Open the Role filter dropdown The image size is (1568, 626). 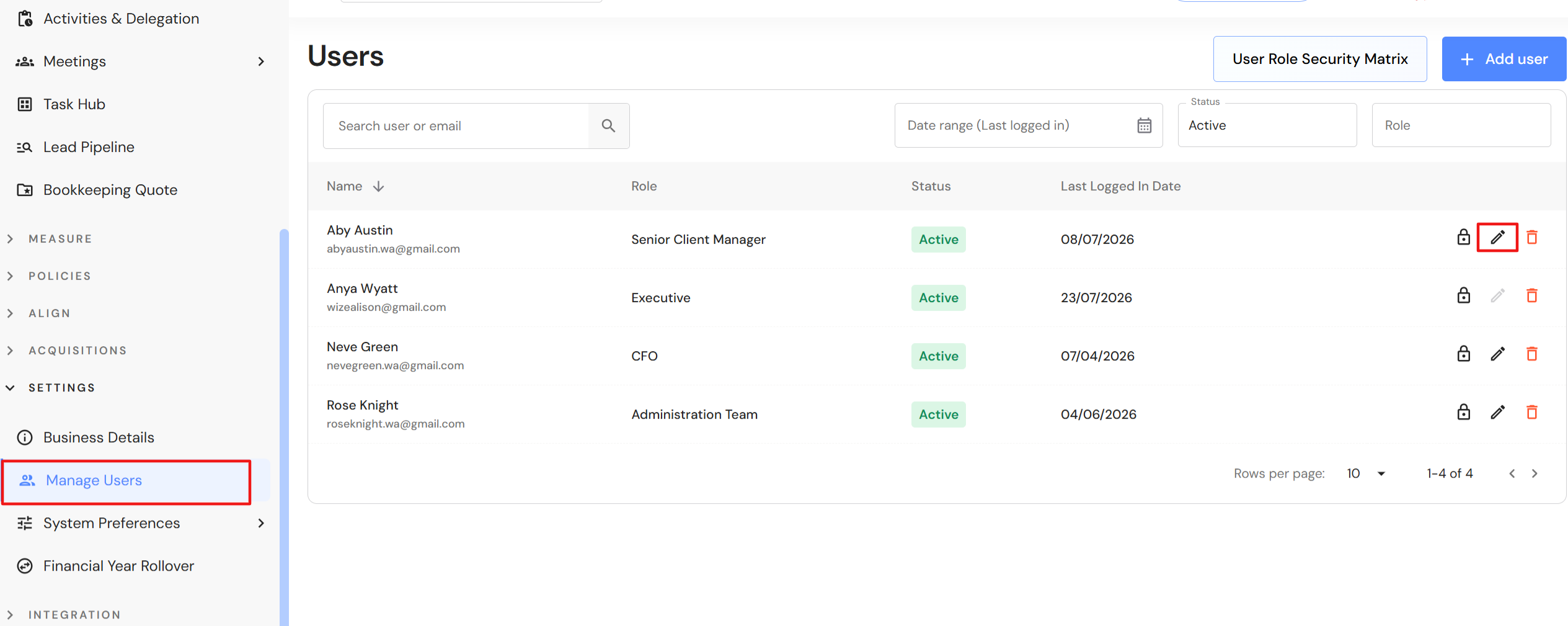tap(1461, 125)
